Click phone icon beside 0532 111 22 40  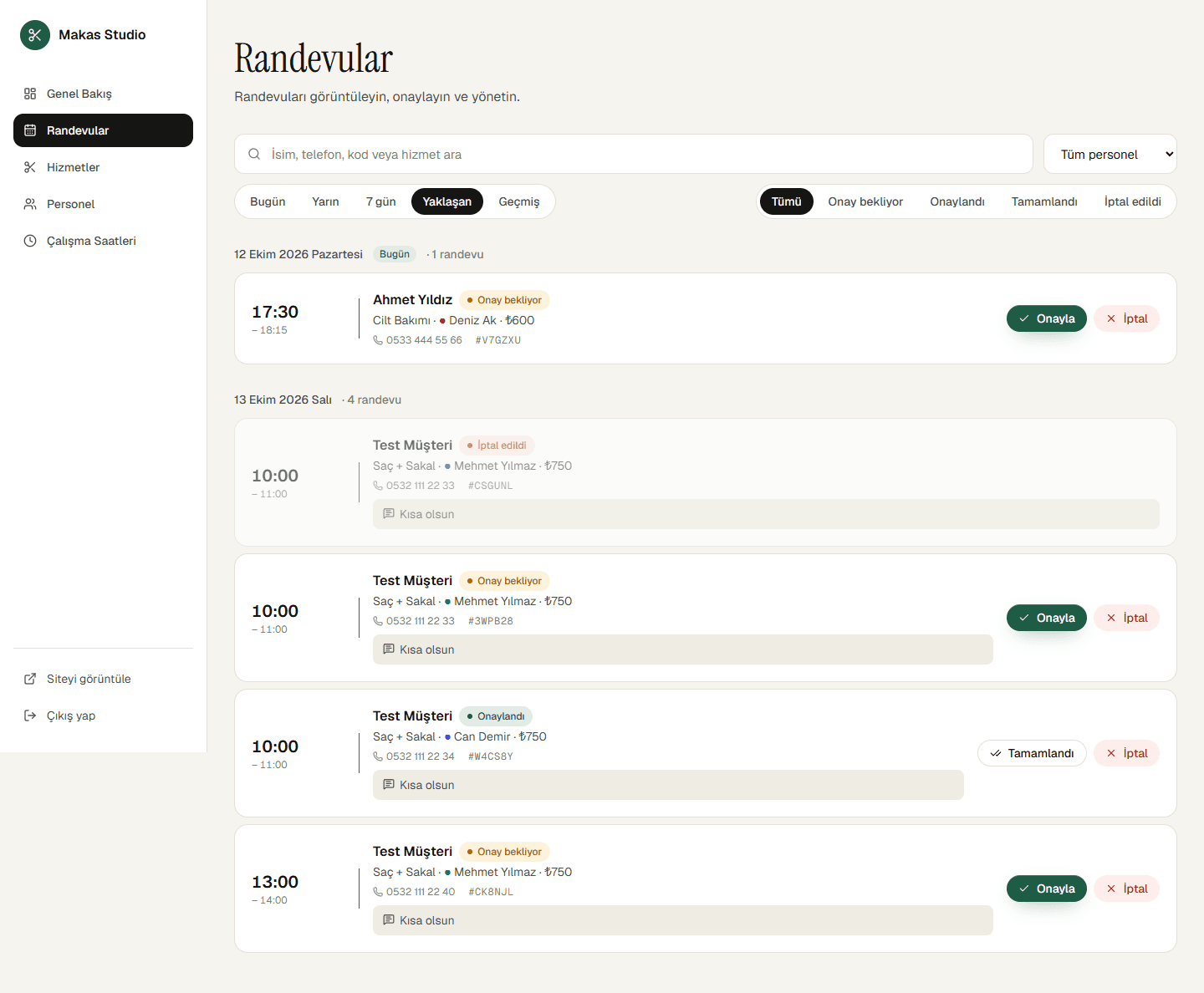tap(378, 892)
